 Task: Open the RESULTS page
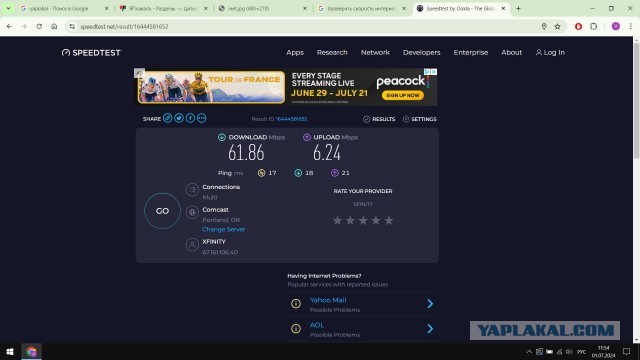coord(379,119)
